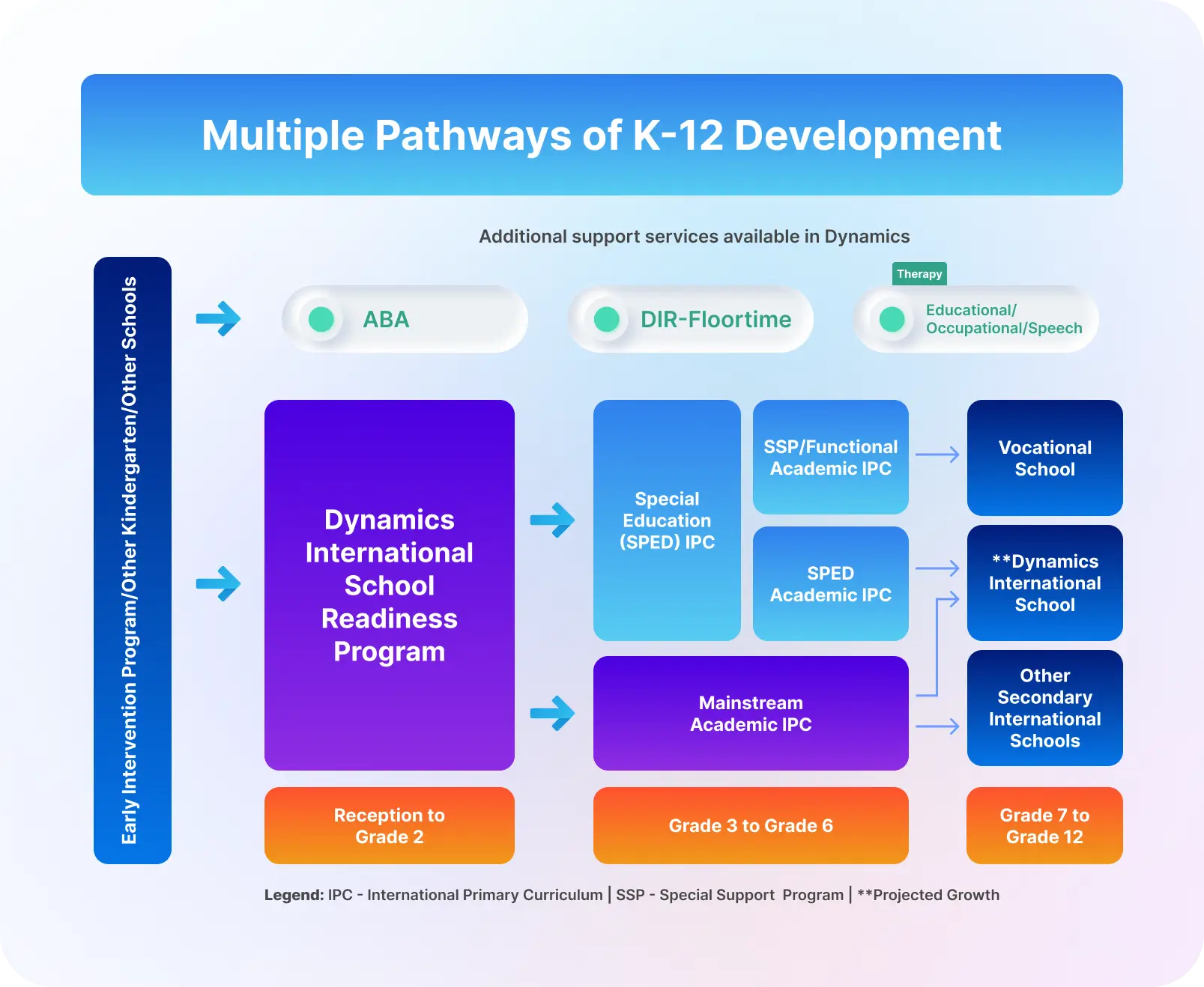Screen dimensions: 1204x987
Task: Click the arrow pointing to Readiness Program
Action: 218,583
